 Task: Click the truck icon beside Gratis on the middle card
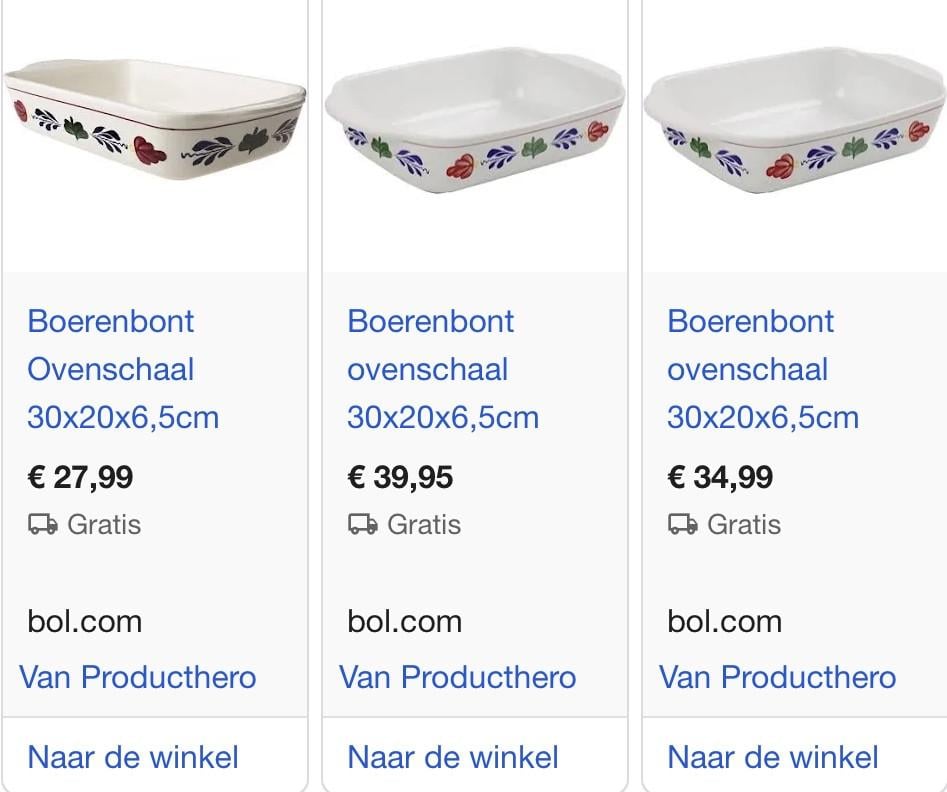point(361,524)
